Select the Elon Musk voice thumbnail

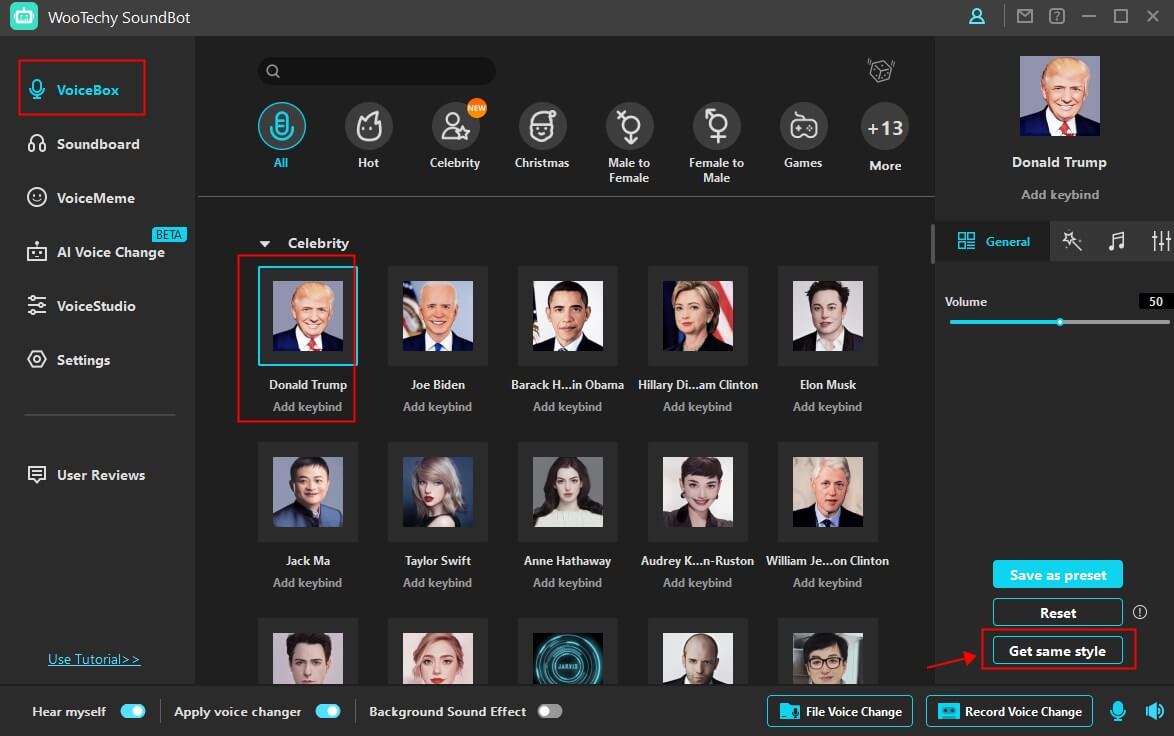point(827,316)
